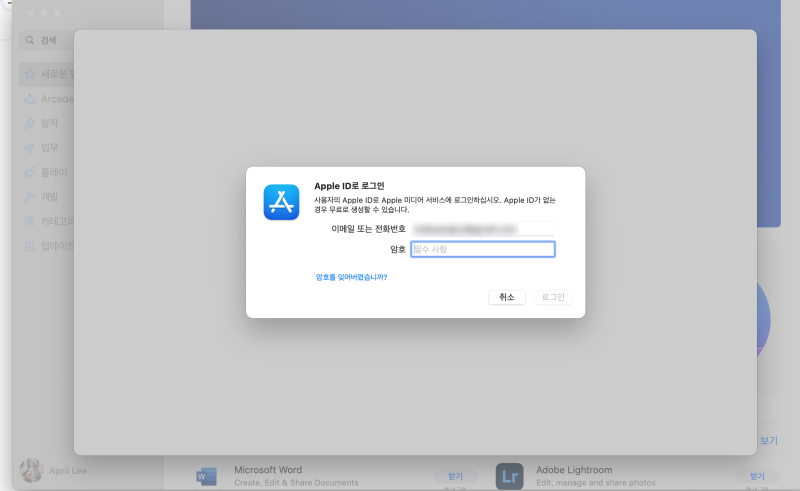Viewport: 800px width, 491px height.
Task: Click the Microsoft Word app icon
Action: 207,477
